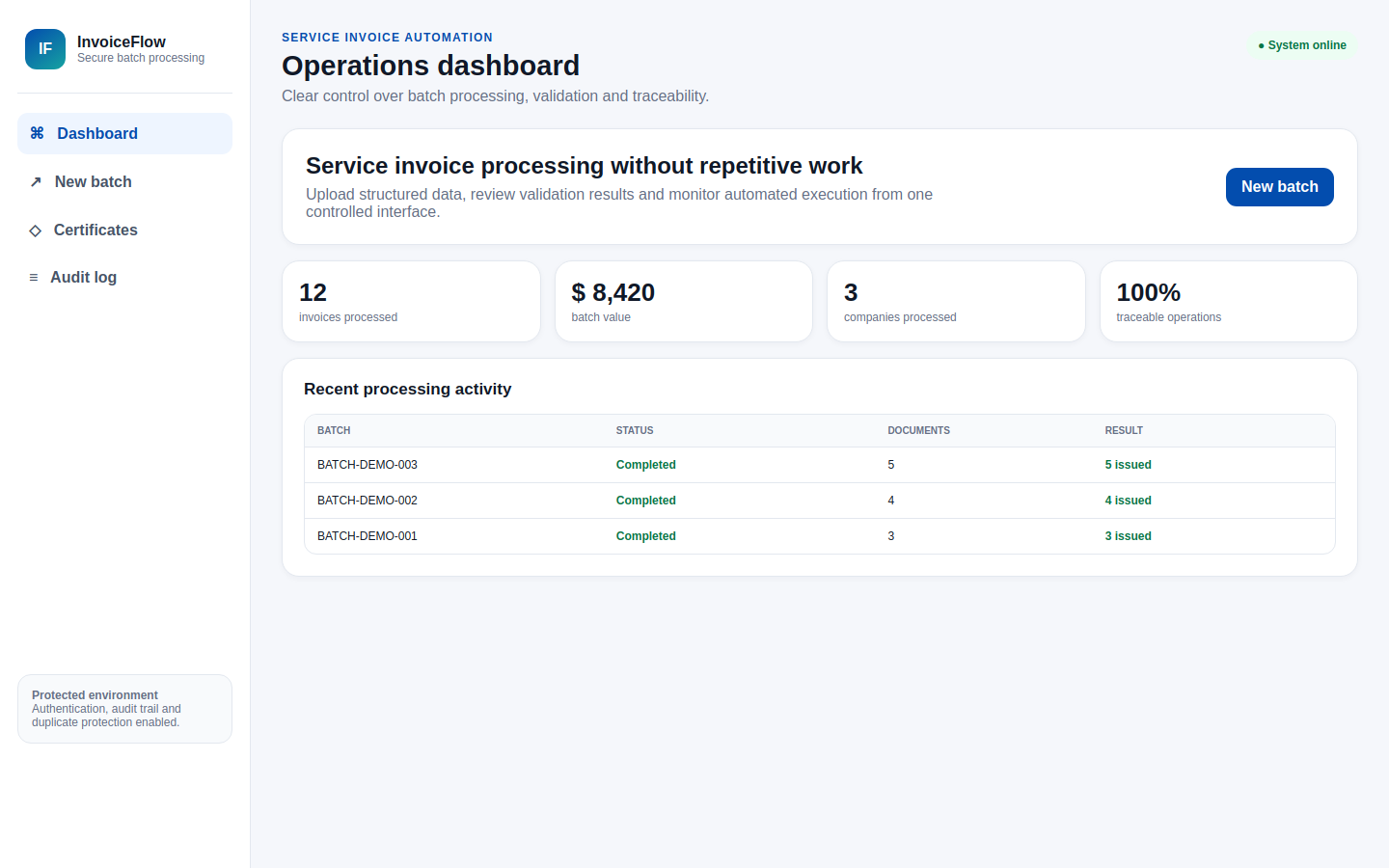Click the BATCH column header

tap(334, 431)
